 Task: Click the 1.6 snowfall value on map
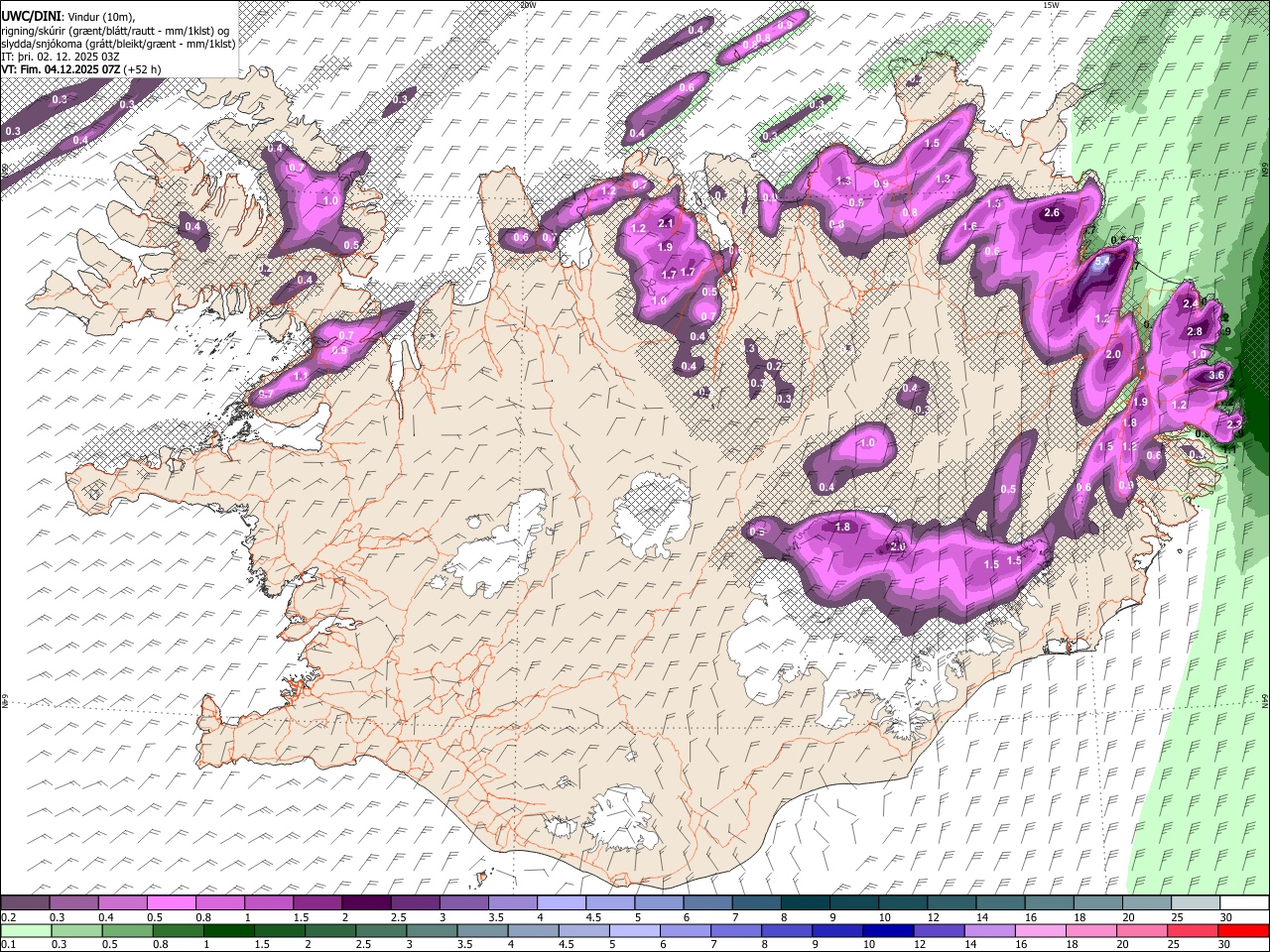(969, 227)
